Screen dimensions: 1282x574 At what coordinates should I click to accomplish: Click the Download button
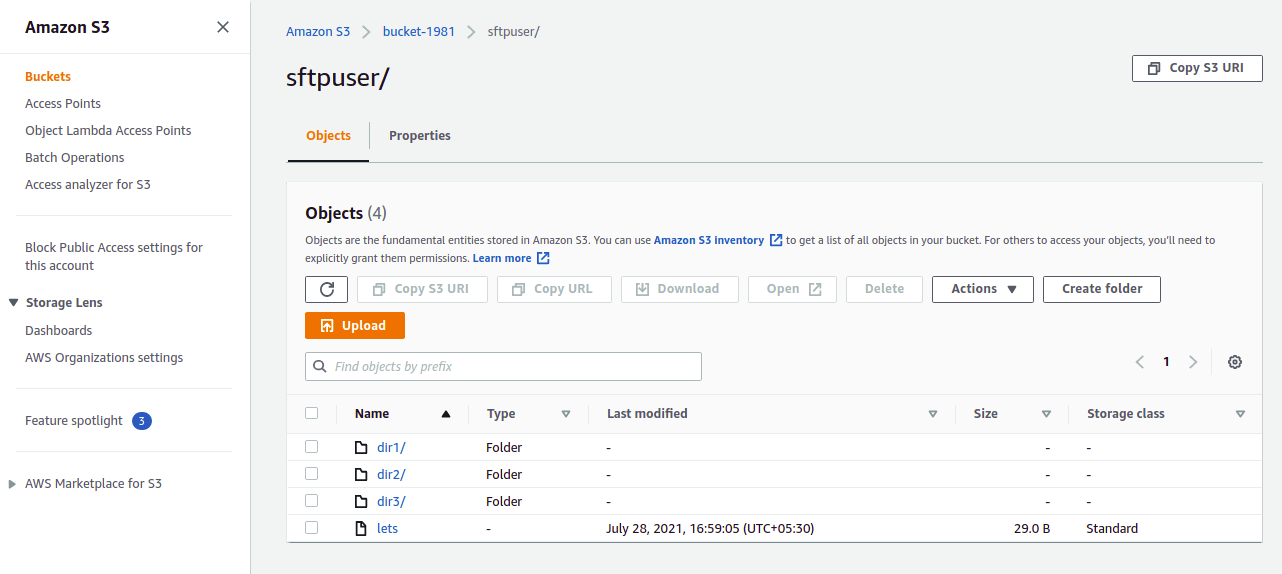click(680, 289)
